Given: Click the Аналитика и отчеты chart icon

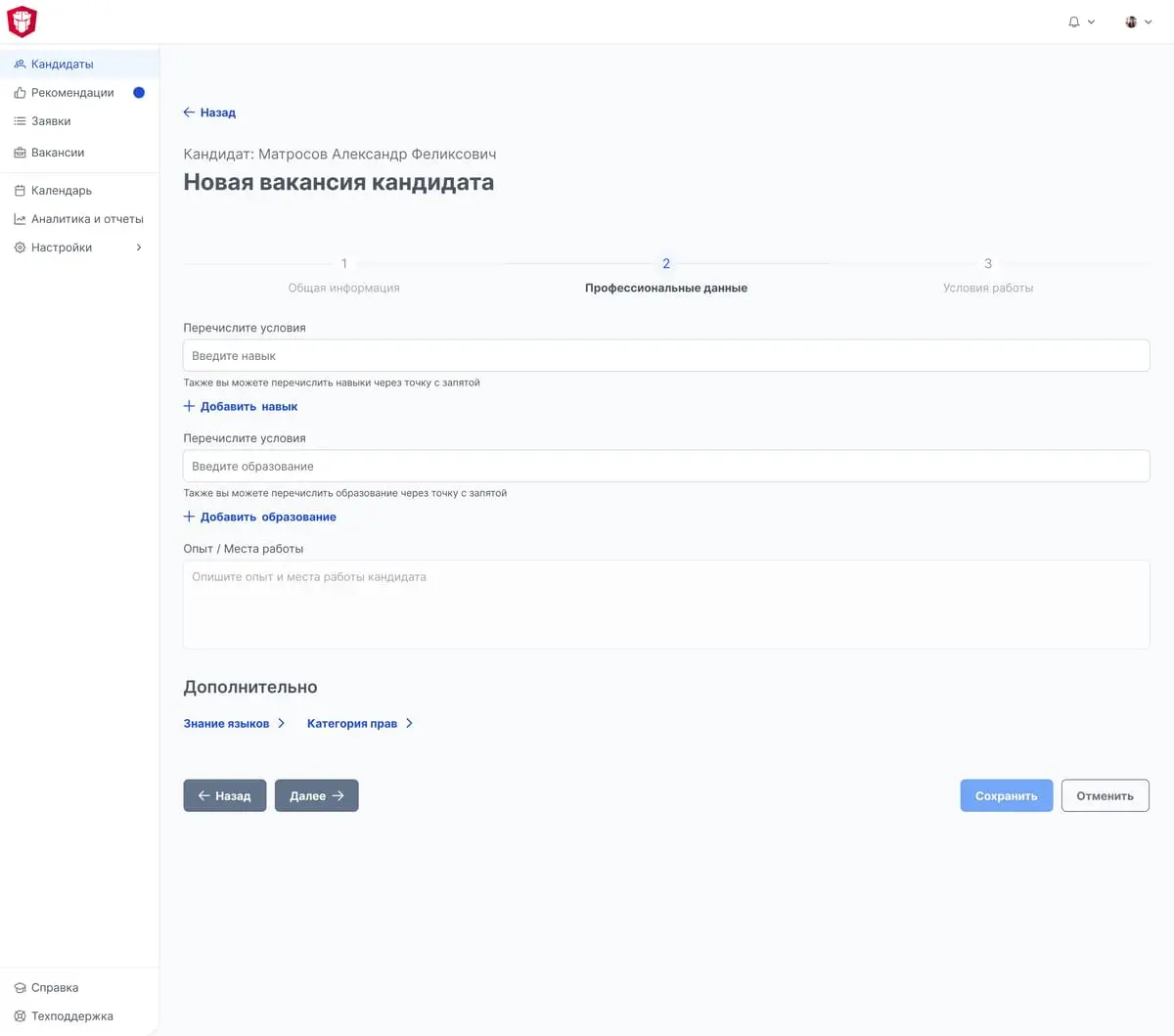Looking at the screenshot, I should 20,219.
